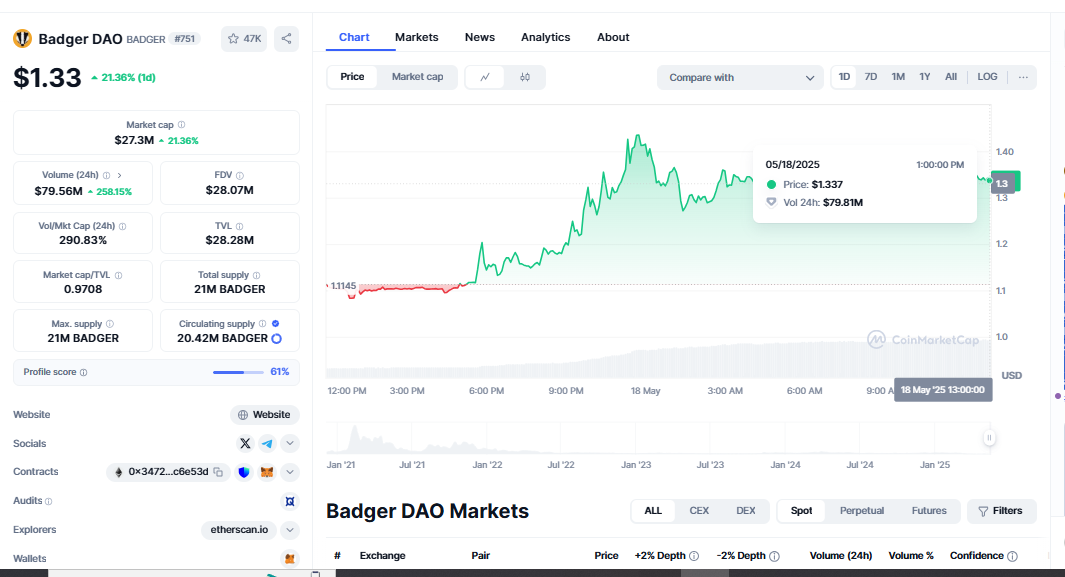Open the Compare with dropdown
The image size is (1065, 577).
pyautogui.click(x=740, y=77)
